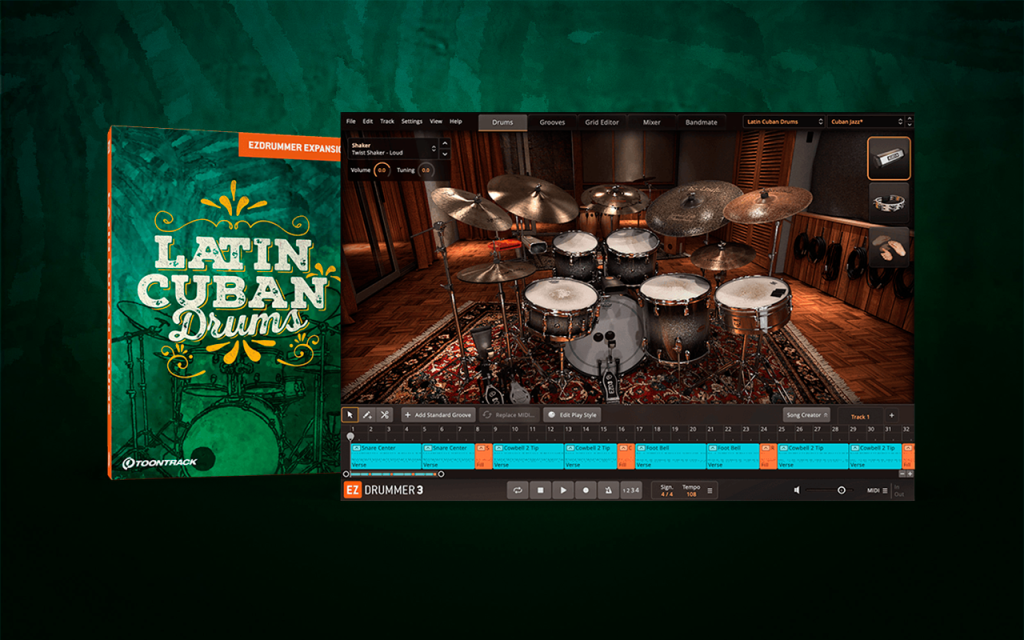The height and width of the screenshot is (640, 1024).
Task: Click the record button
Action: pos(586,490)
